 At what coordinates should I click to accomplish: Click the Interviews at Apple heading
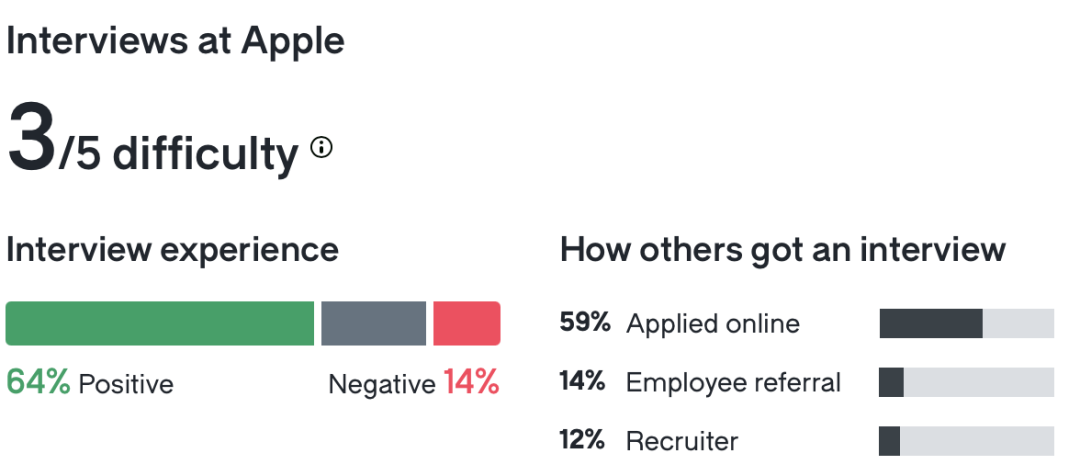click(175, 41)
